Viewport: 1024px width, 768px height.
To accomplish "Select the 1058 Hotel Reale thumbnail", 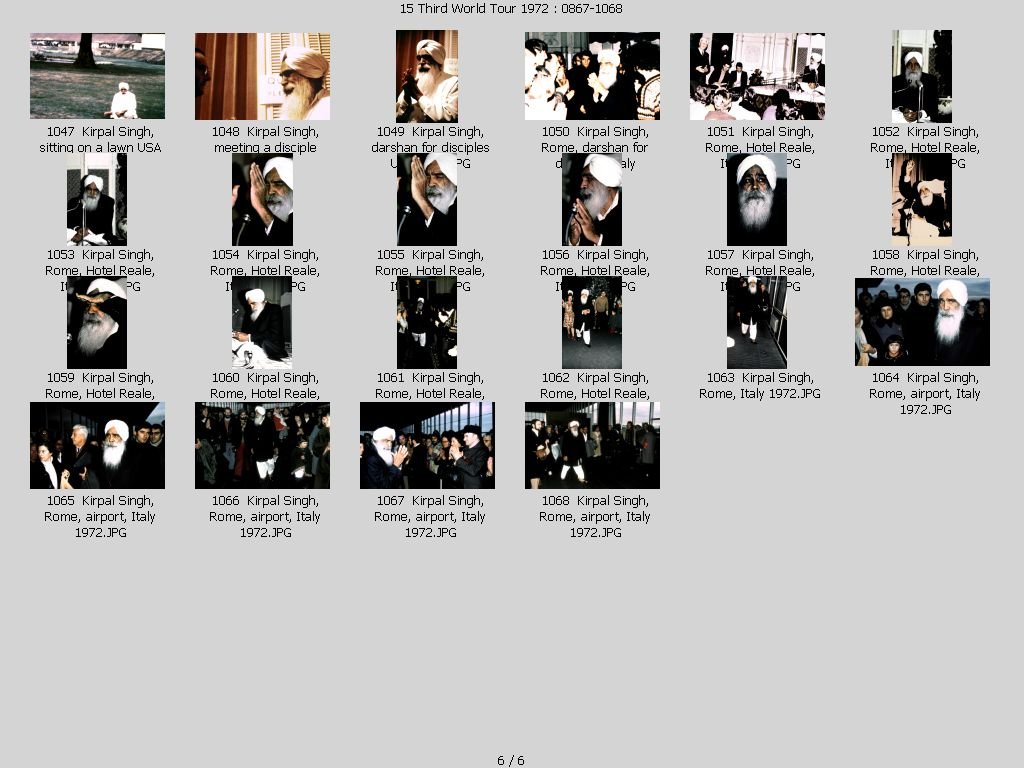I will coord(921,199).
